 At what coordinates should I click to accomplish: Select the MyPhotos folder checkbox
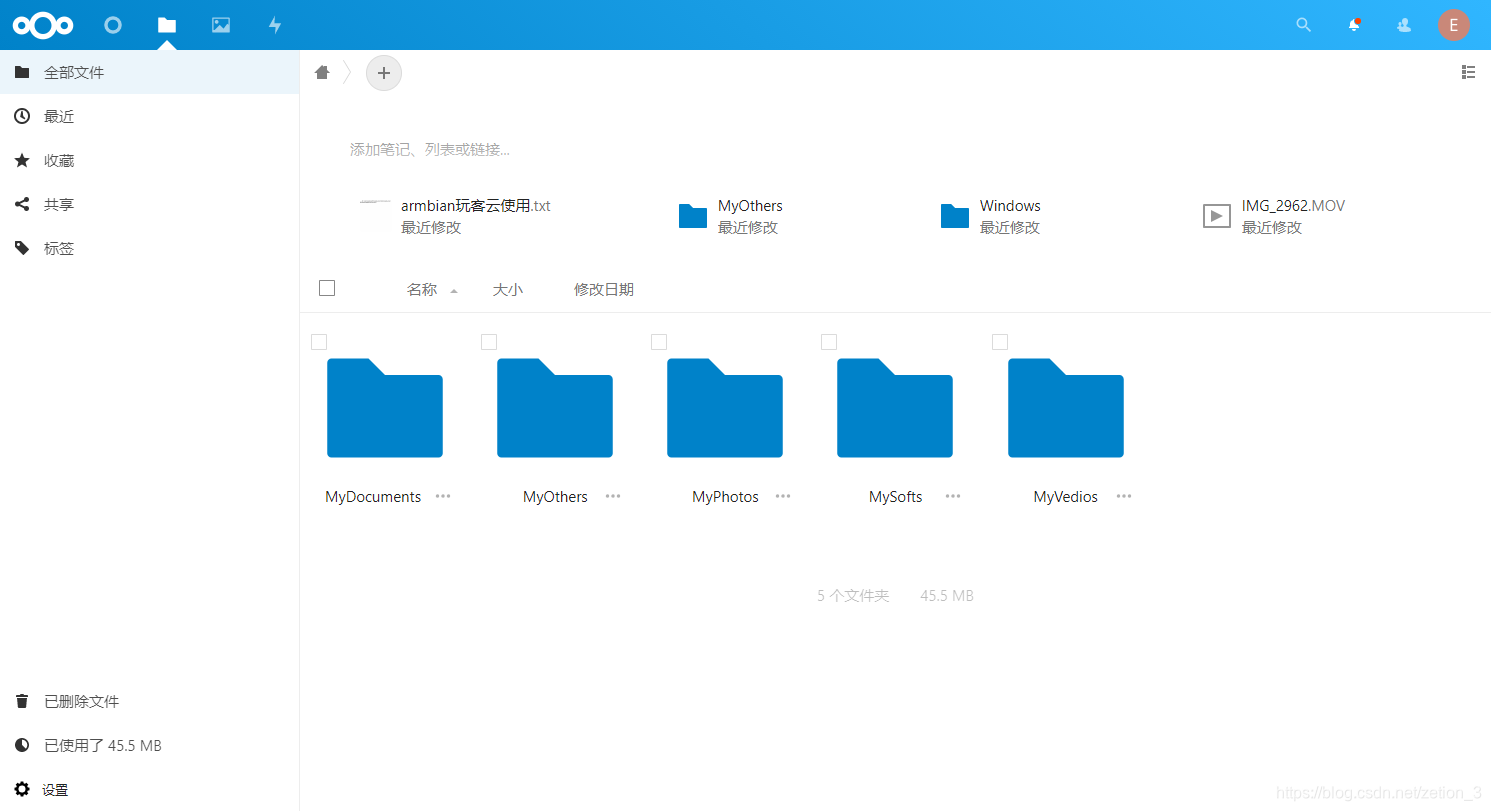658,341
